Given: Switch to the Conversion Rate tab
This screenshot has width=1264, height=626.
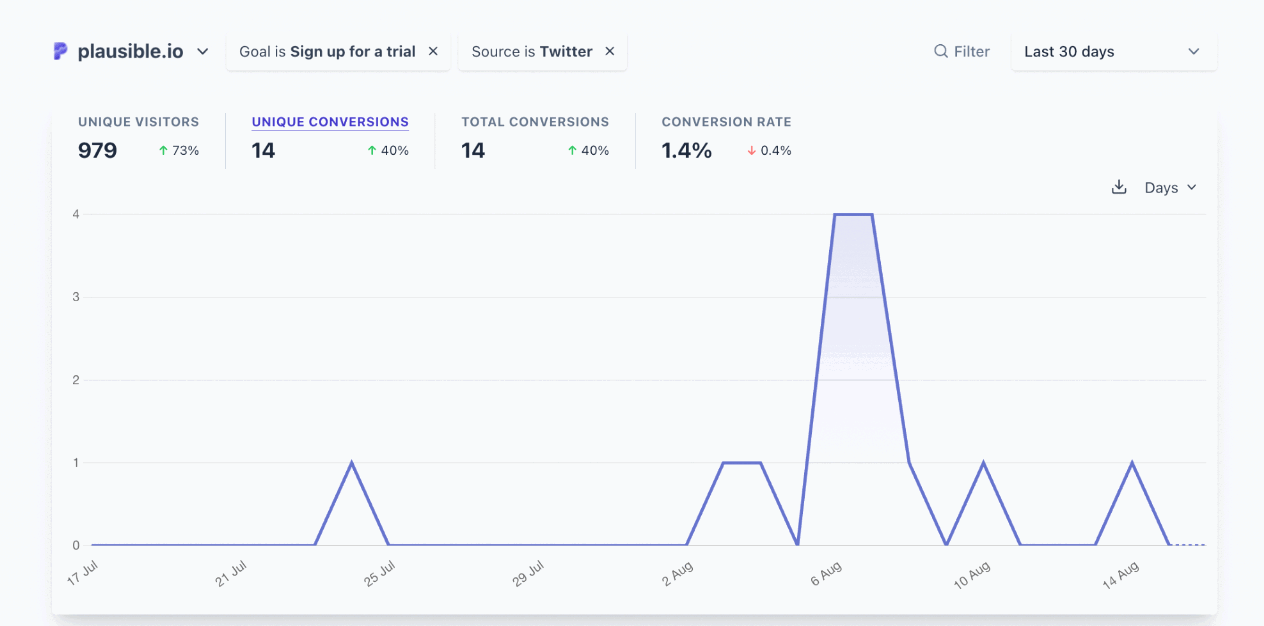Looking at the screenshot, I should point(727,135).
